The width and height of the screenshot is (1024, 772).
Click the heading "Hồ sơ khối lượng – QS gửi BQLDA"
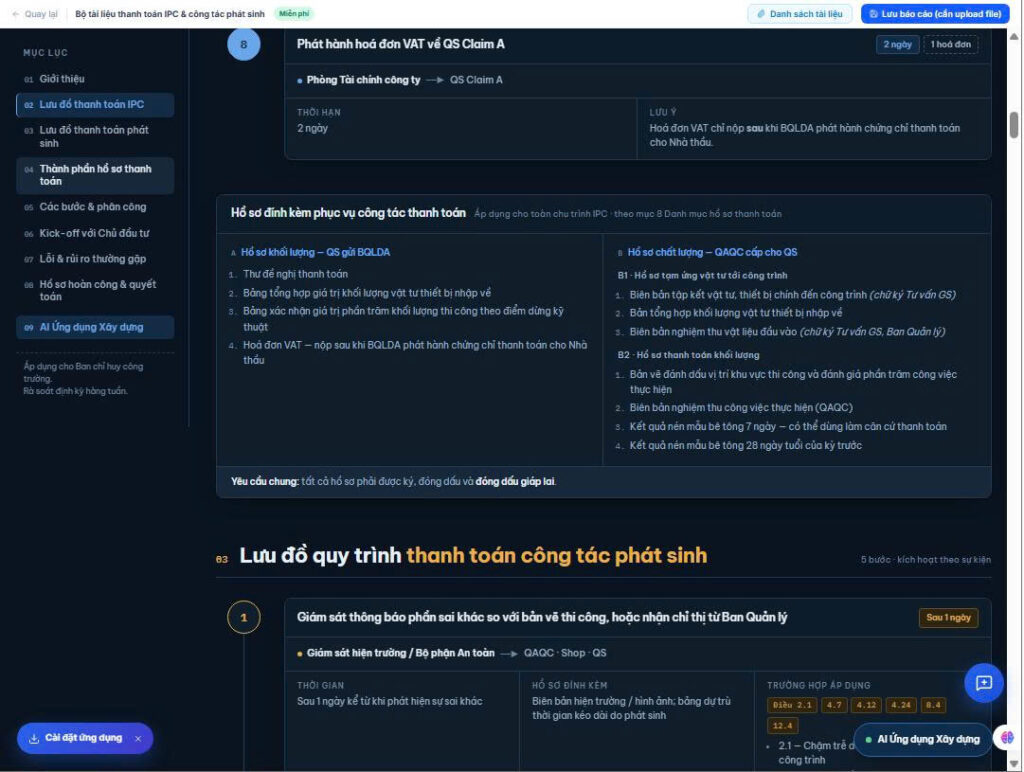(315, 252)
